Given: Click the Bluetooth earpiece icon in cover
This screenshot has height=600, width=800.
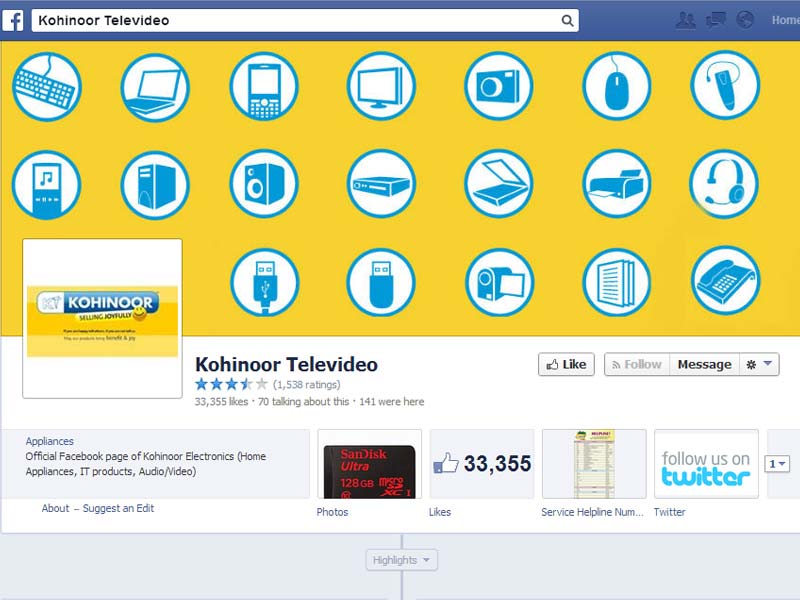Looking at the screenshot, I should pyautogui.click(x=725, y=85).
